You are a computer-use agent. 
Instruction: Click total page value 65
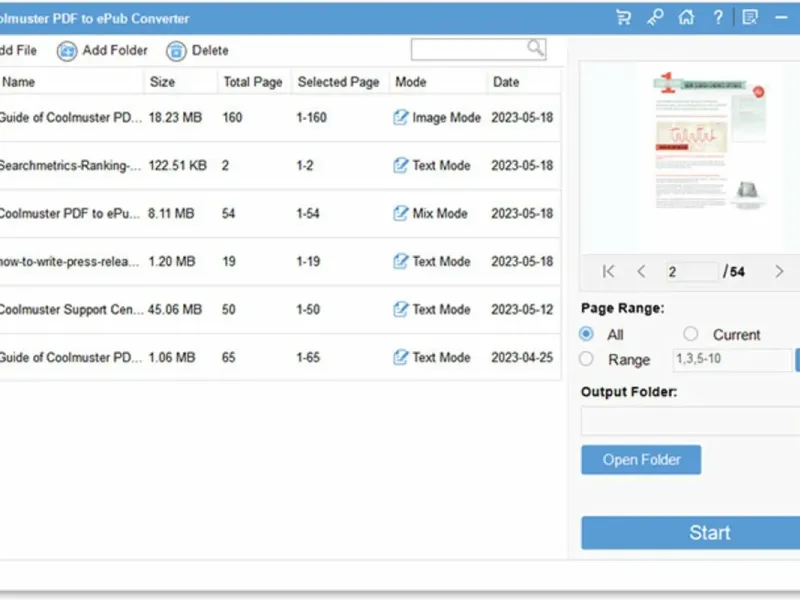[229, 357]
